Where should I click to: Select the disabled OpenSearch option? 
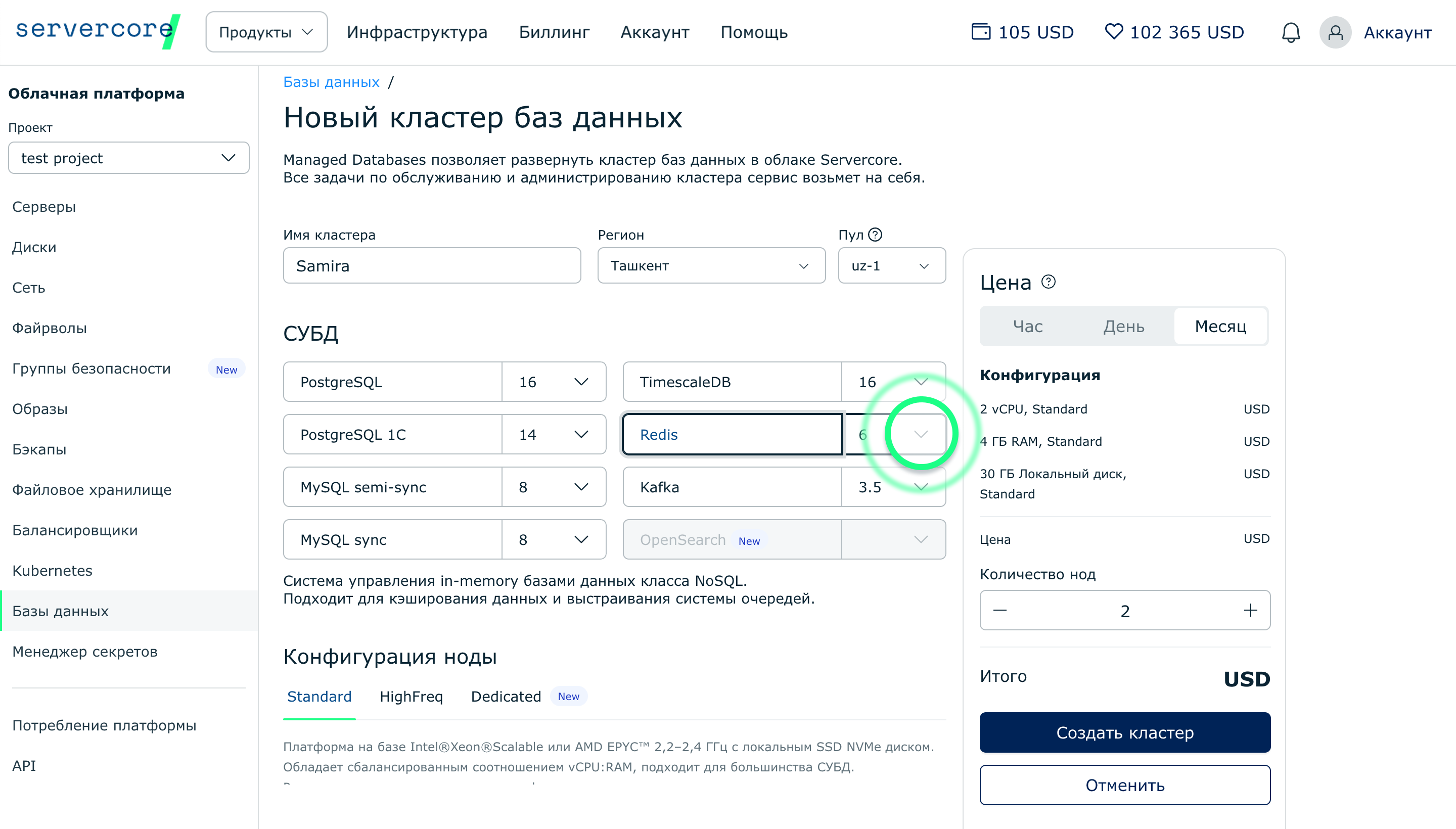point(732,539)
